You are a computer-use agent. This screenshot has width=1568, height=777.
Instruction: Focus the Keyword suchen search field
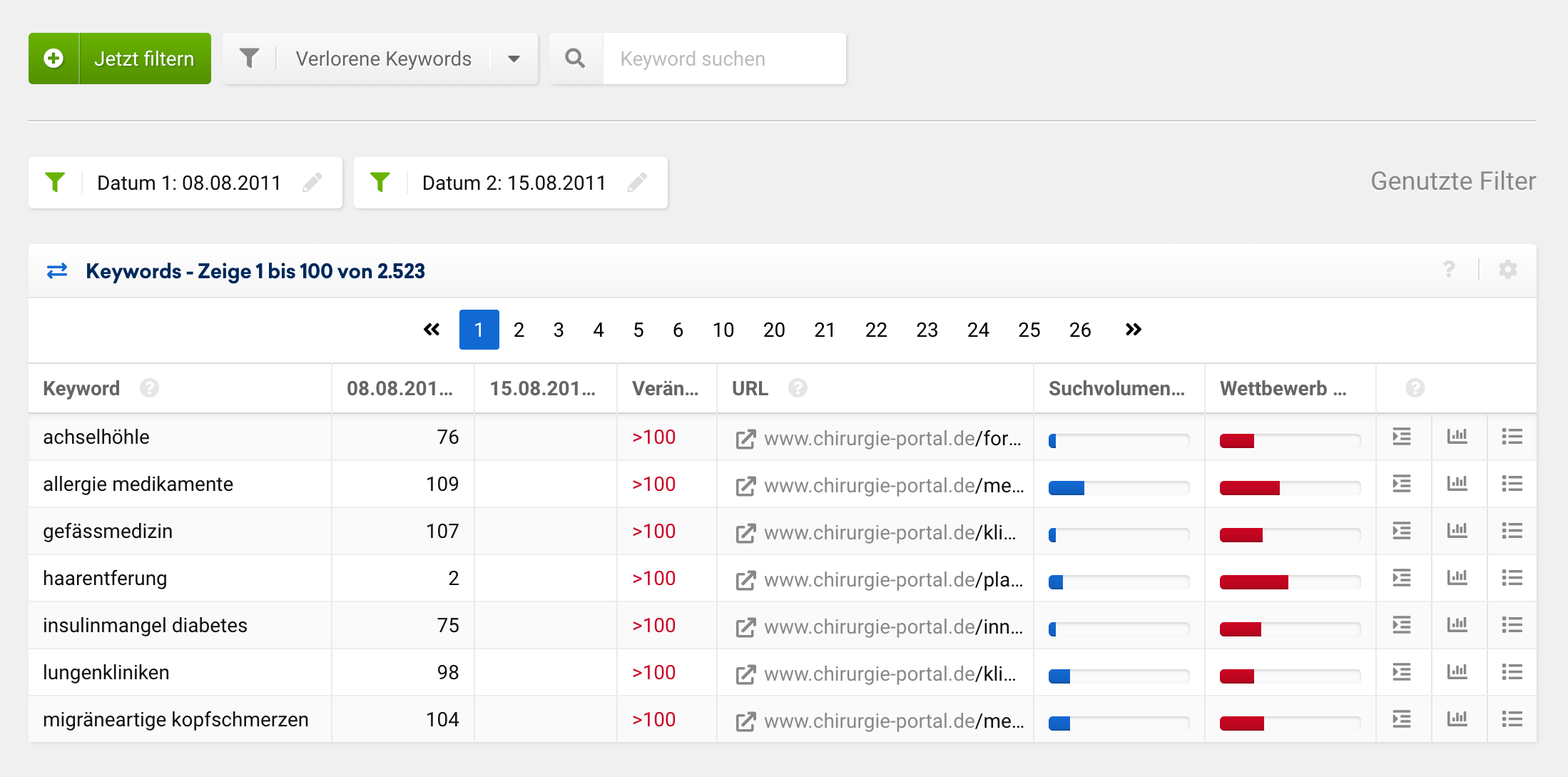(725, 59)
